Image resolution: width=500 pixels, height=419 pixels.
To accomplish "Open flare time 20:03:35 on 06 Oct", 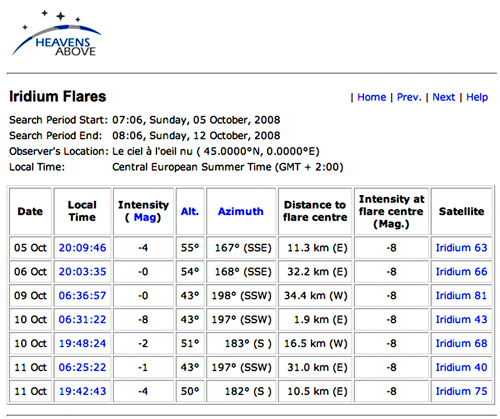I will tap(82, 272).
